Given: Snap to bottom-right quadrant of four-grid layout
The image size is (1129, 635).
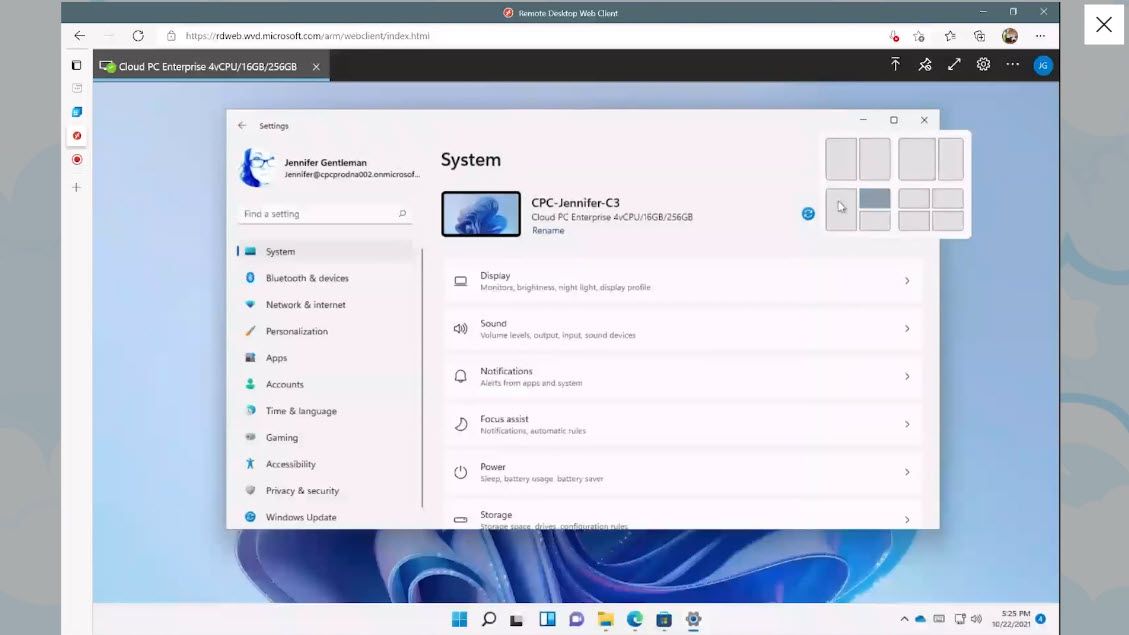Looking at the screenshot, I should coord(948,221).
